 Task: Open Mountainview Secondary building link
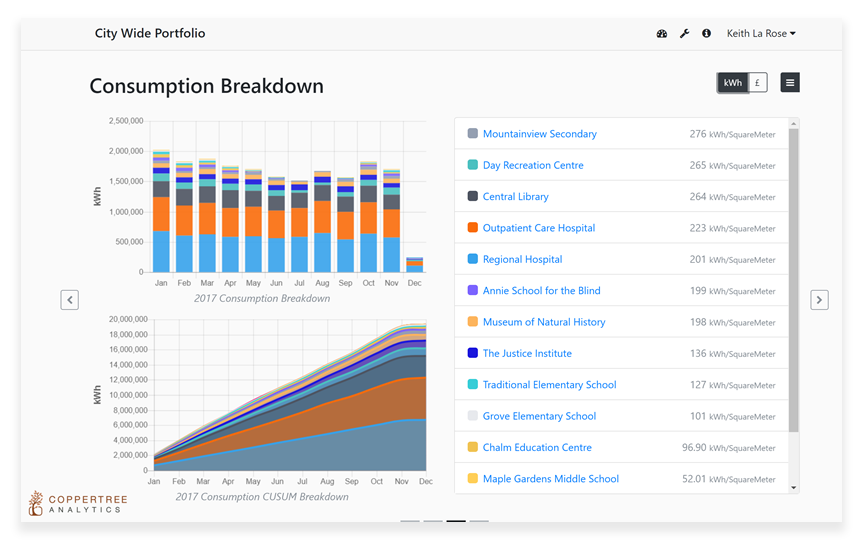[x=539, y=134]
